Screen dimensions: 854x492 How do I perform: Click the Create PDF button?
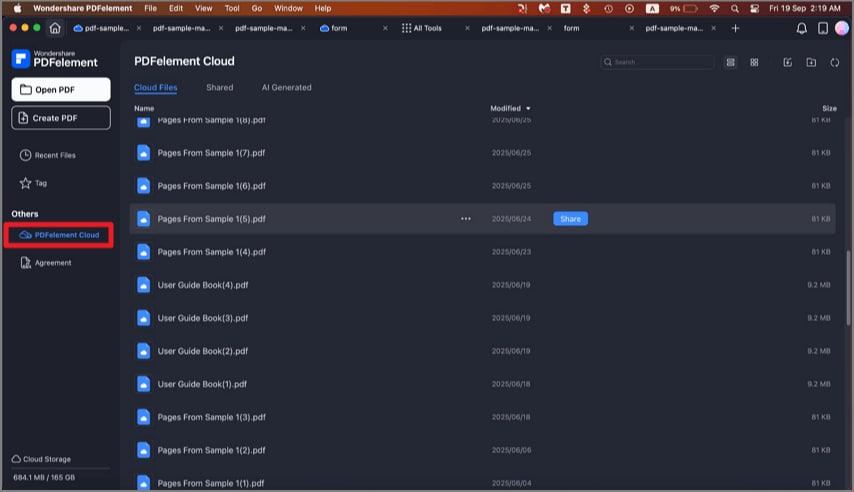pos(60,118)
